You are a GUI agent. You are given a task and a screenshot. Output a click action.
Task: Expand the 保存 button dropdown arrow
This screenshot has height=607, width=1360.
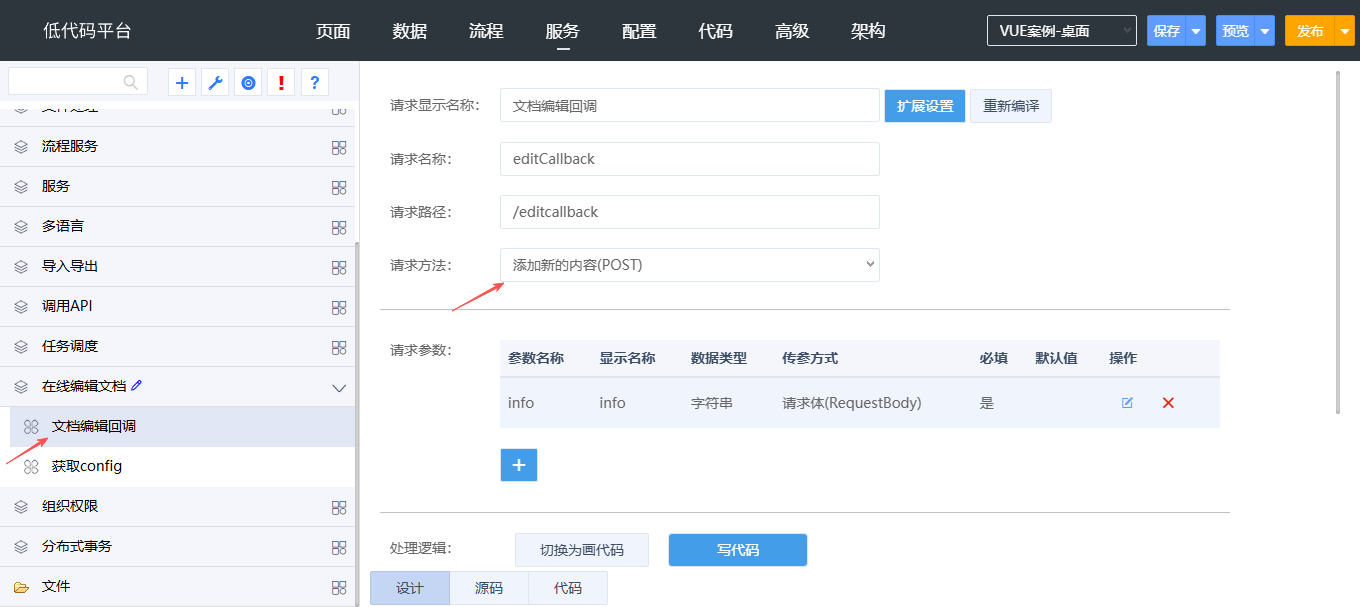pyautogui.click(x=1196, y=31)
